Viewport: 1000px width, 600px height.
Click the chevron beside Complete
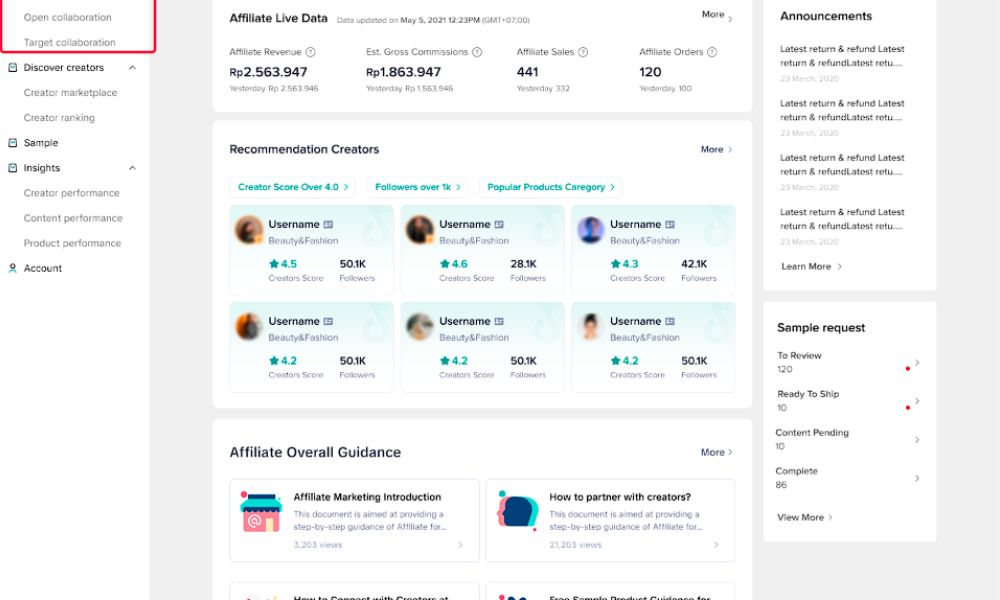917,478
